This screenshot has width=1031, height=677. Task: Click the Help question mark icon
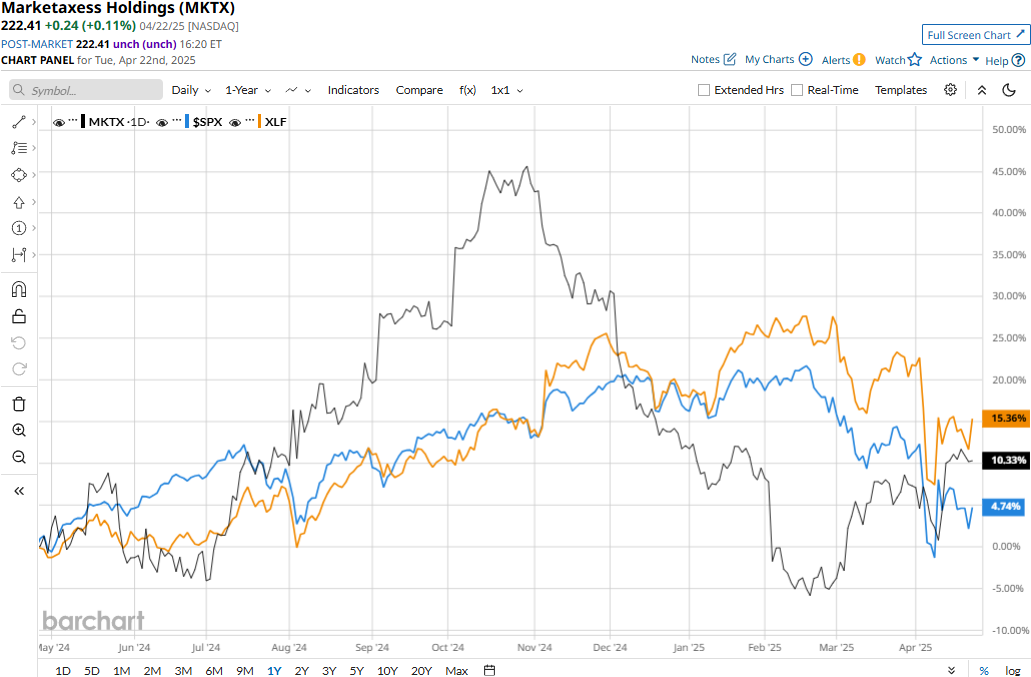pyautogui.click(x=1018, y=60)
